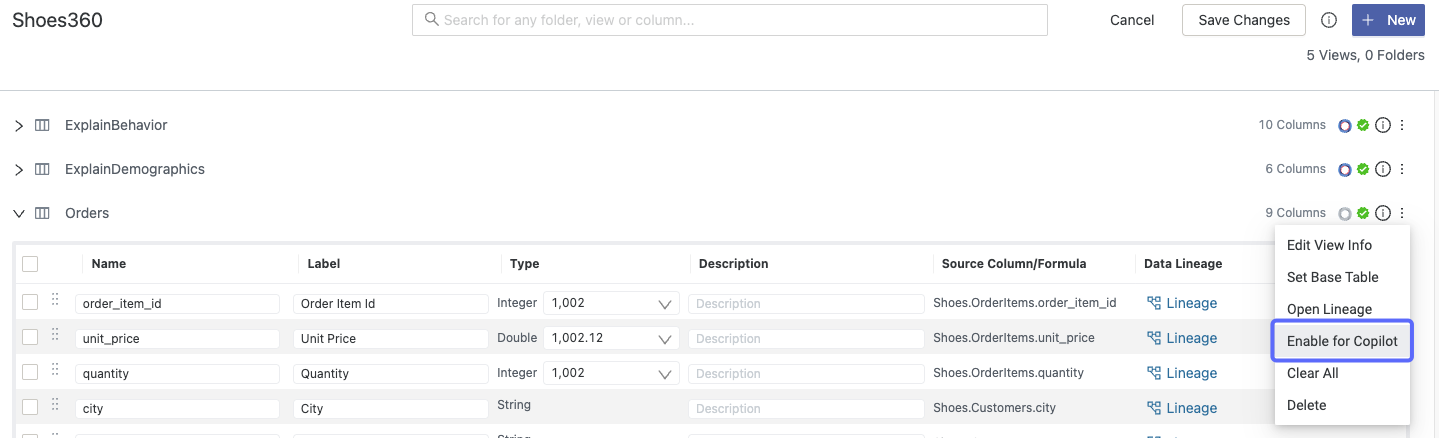Click the drag handle of unit_price row
This screenshot has height=438, width=1439.
pos(55,337)
